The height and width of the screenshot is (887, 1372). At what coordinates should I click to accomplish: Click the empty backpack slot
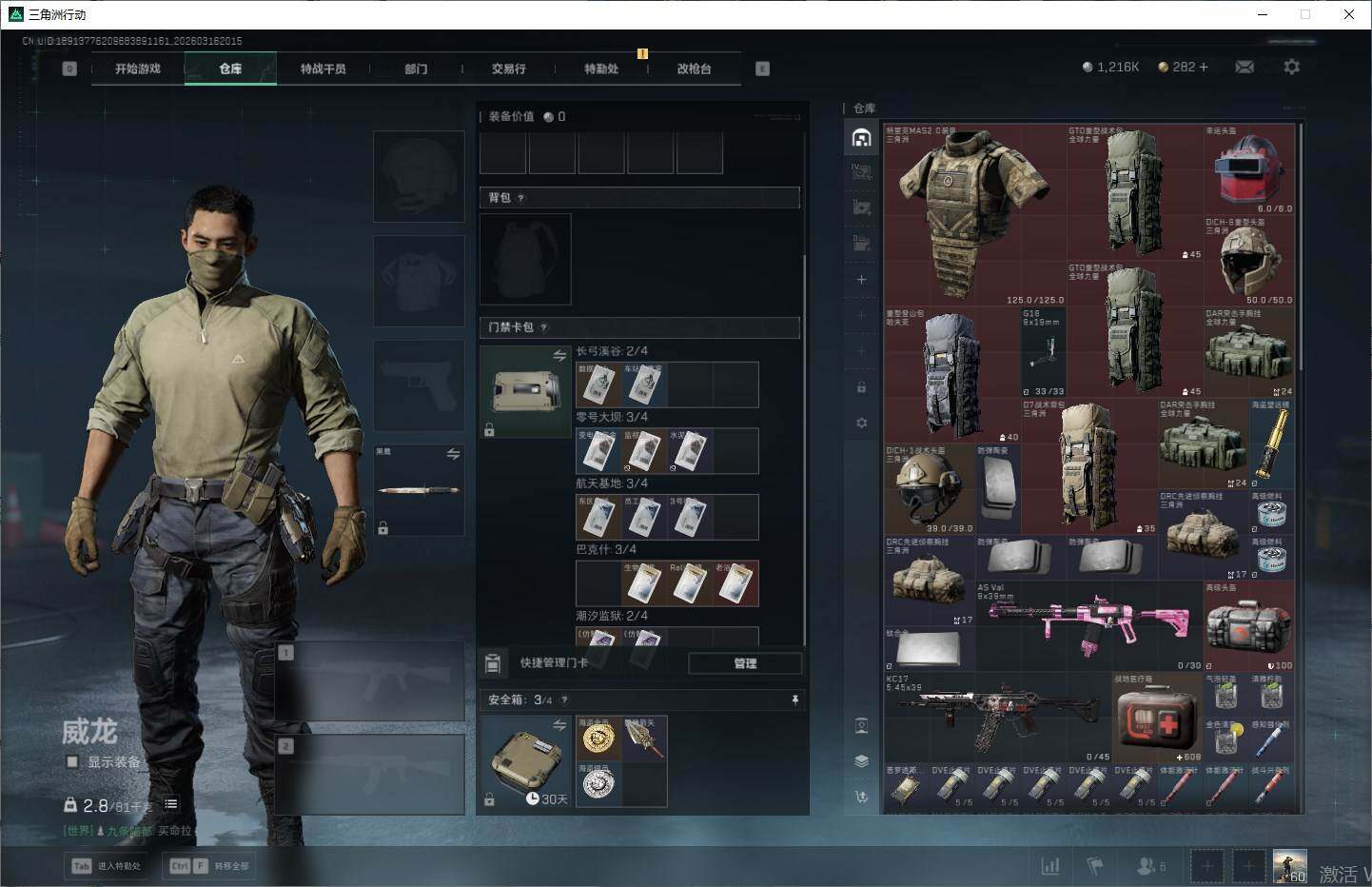coord(526,259)
